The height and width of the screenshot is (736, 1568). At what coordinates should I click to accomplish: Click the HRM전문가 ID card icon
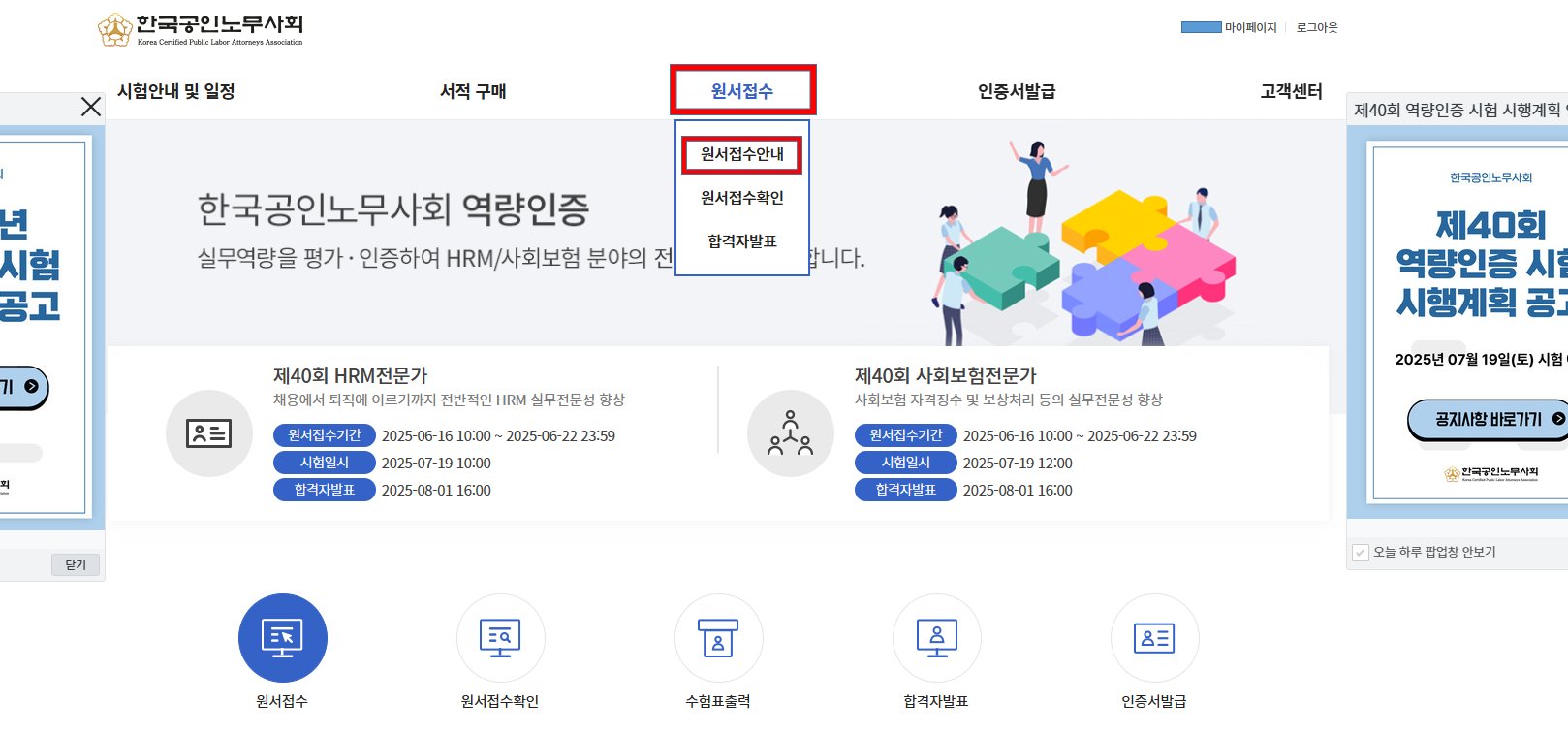click(x=209, y=433)
